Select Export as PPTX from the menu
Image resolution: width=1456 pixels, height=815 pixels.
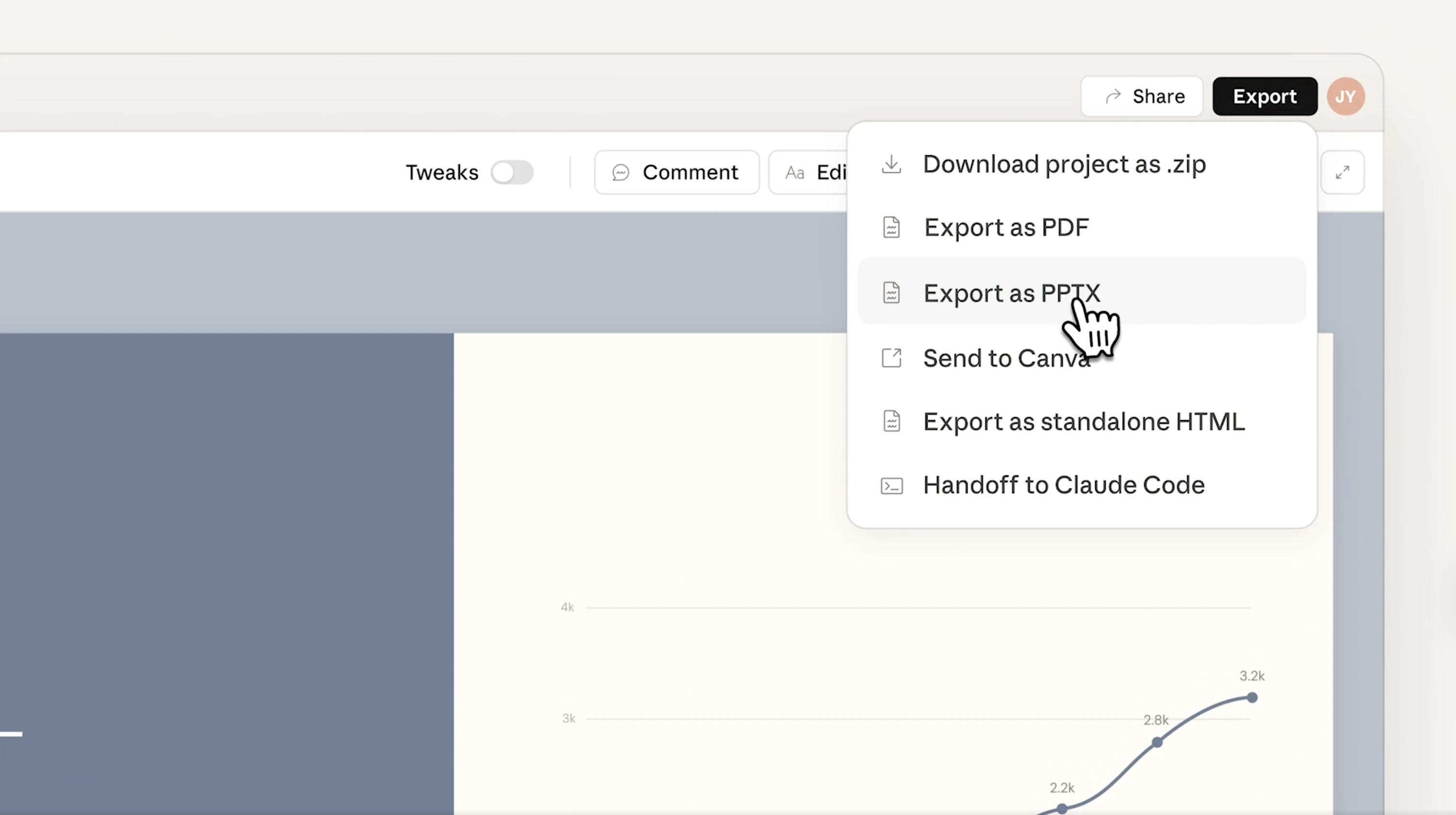[x=1011, y=293]
